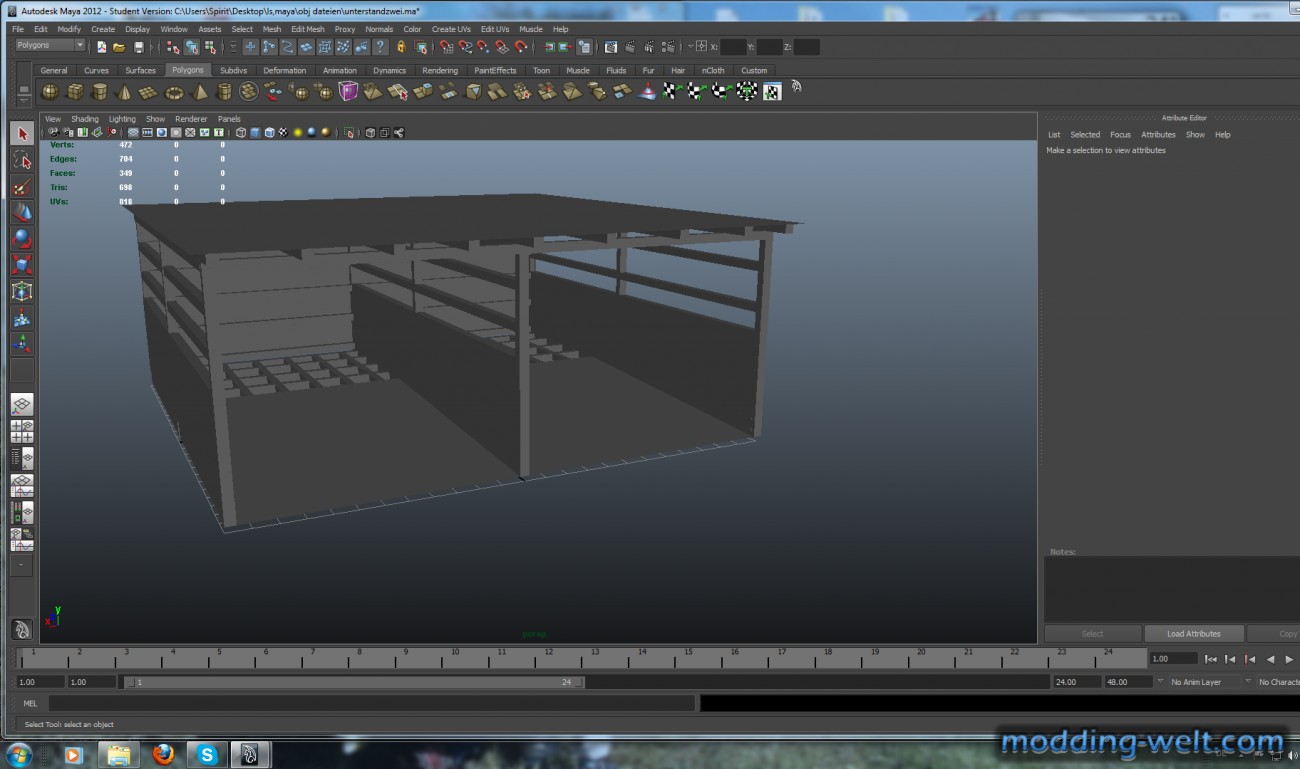Create a polygon cylinder from shelf
This screenshot has width=1300, height=769.
(x=99, y=92)
